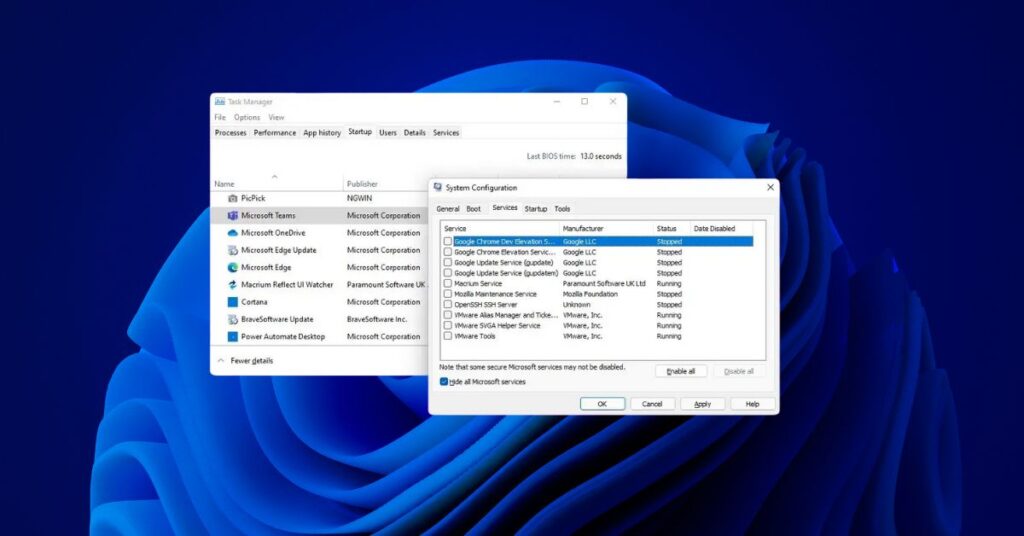Switch to App history tab
This screenshot has width=1024, height=536.
tap(322, 133)
